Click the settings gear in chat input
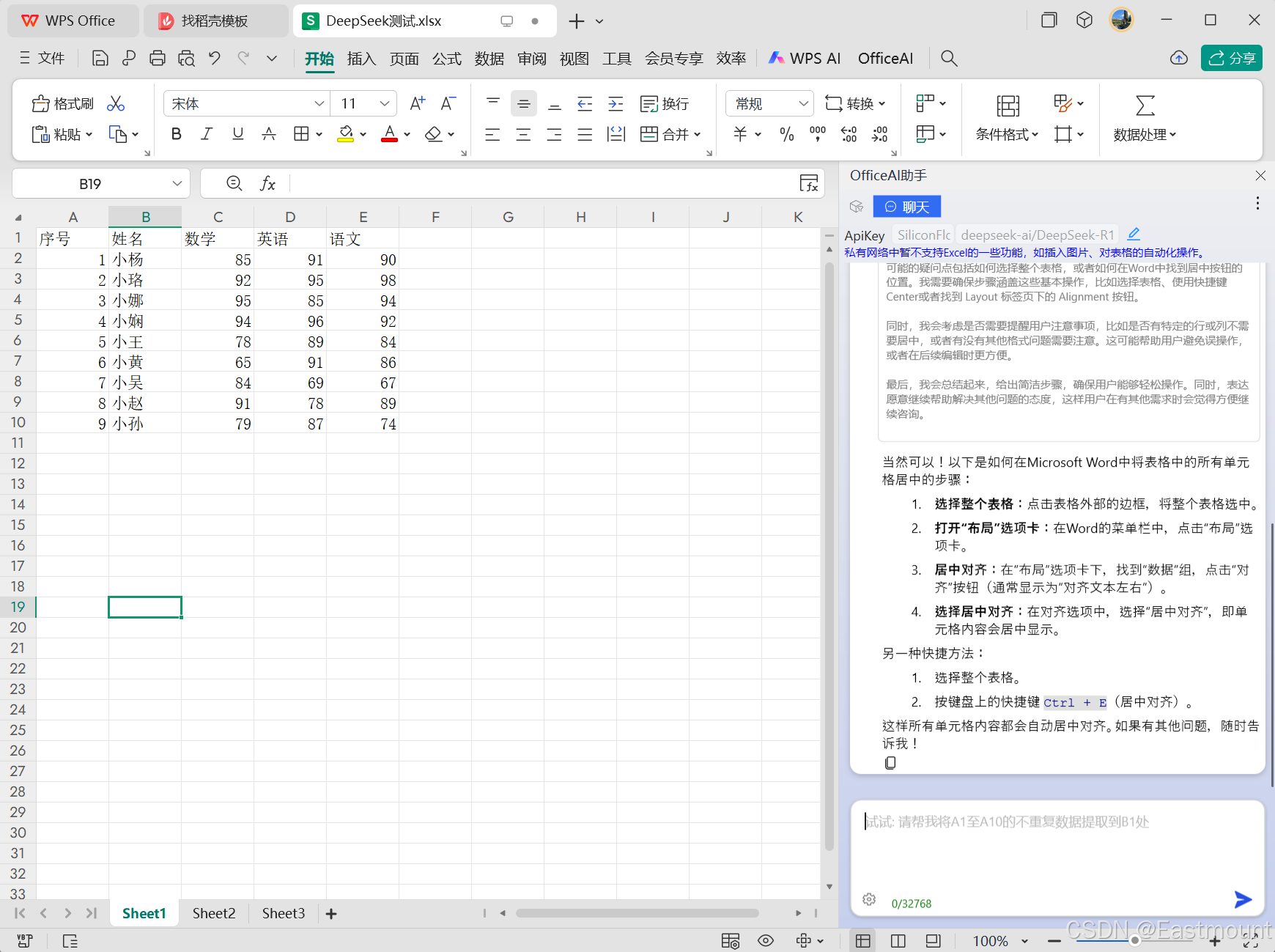The image size is (1275, 952). click(x=869, y=899)
